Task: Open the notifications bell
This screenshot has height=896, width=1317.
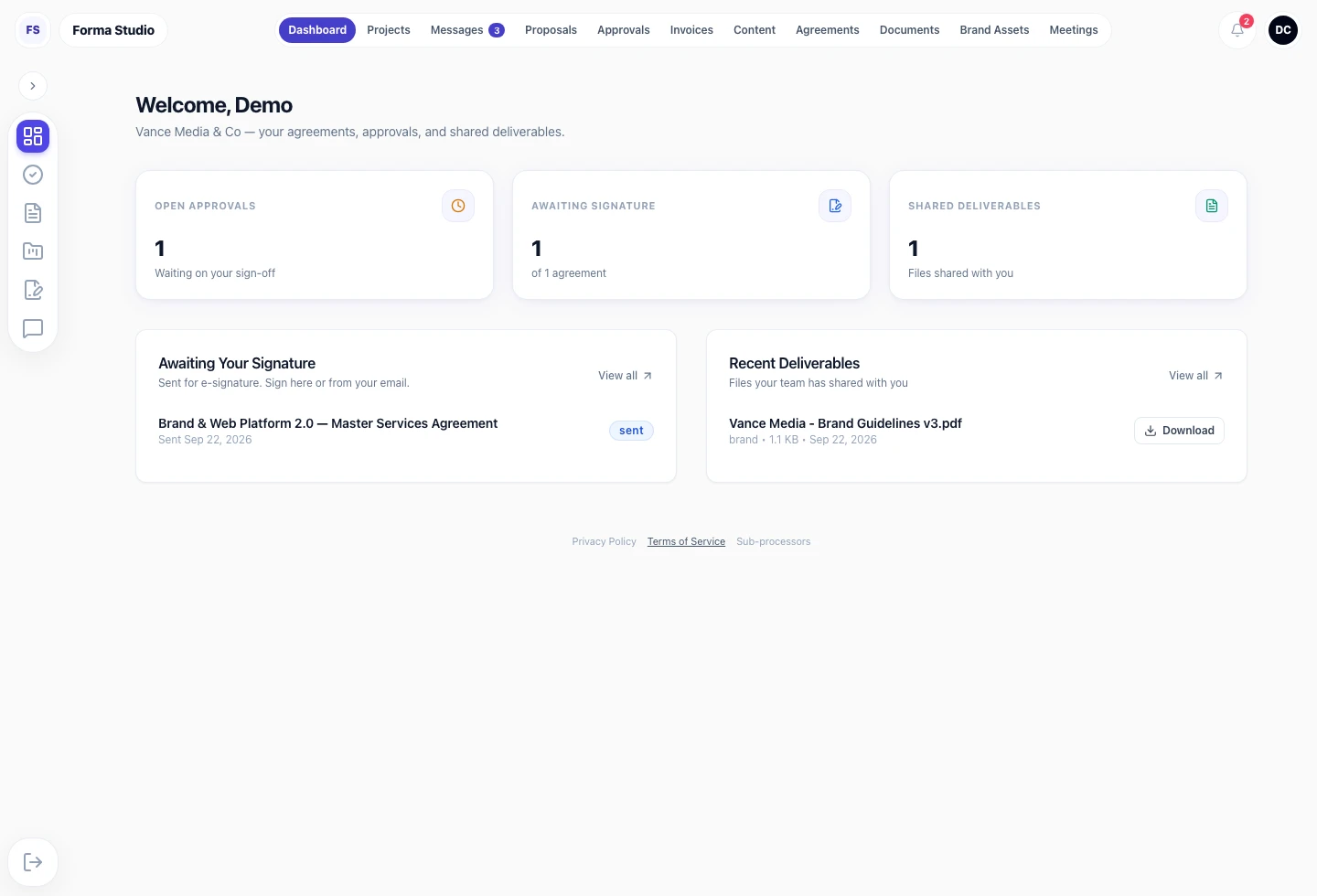Action: 1237,30
